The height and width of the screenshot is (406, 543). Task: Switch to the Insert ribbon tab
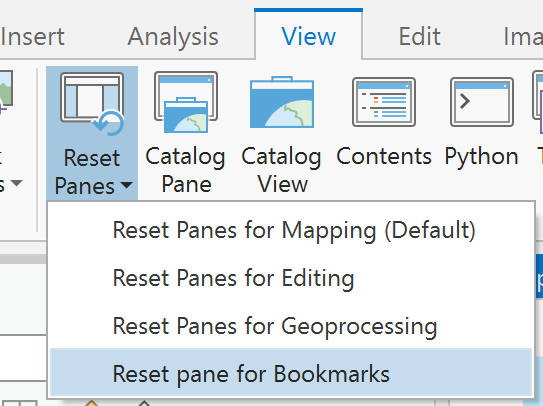click(33, 36)
